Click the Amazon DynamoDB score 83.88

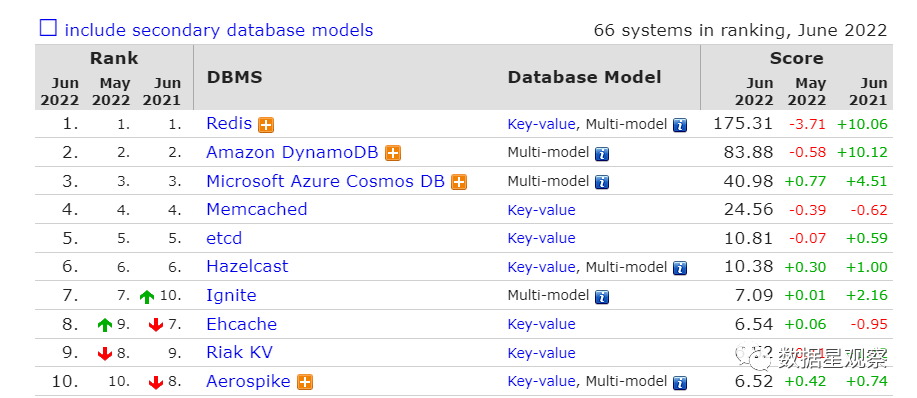[x=749, y=152]
